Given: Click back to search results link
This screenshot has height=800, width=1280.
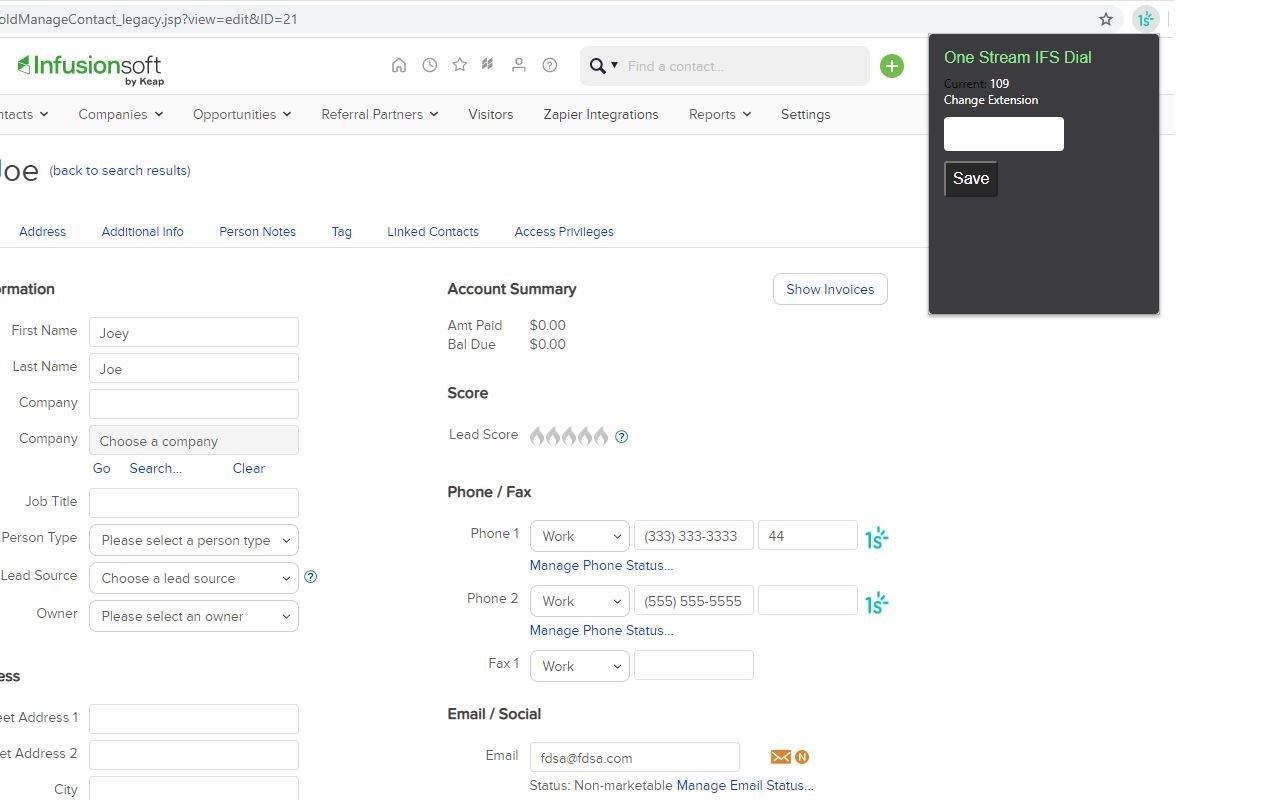Looking at the screenshot, I should [120, 170].
